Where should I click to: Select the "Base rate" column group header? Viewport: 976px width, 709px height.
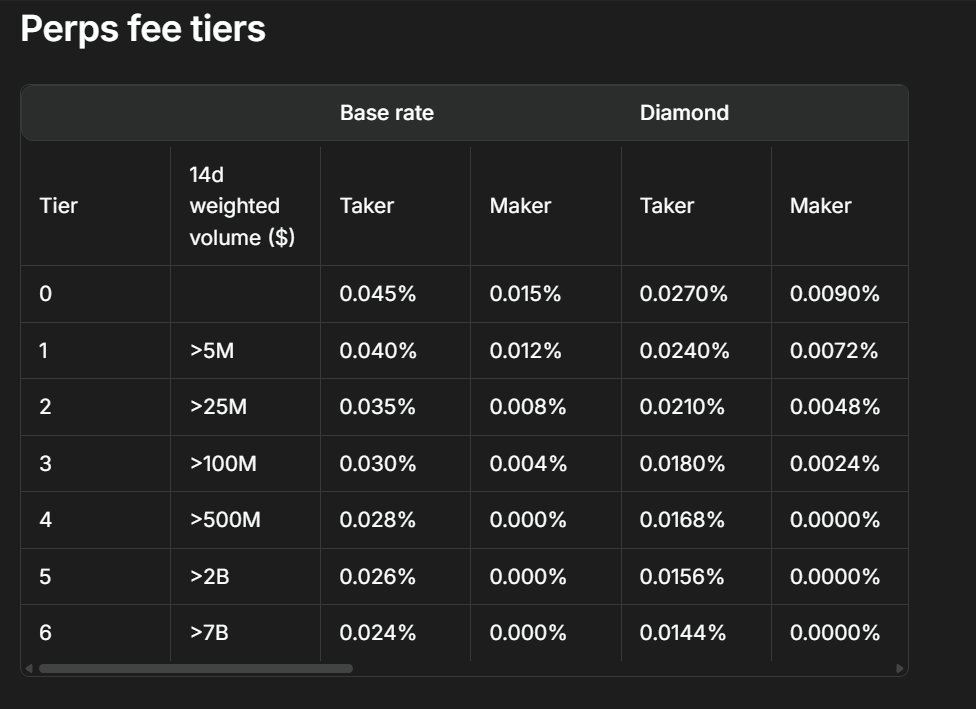pos(386,113)
